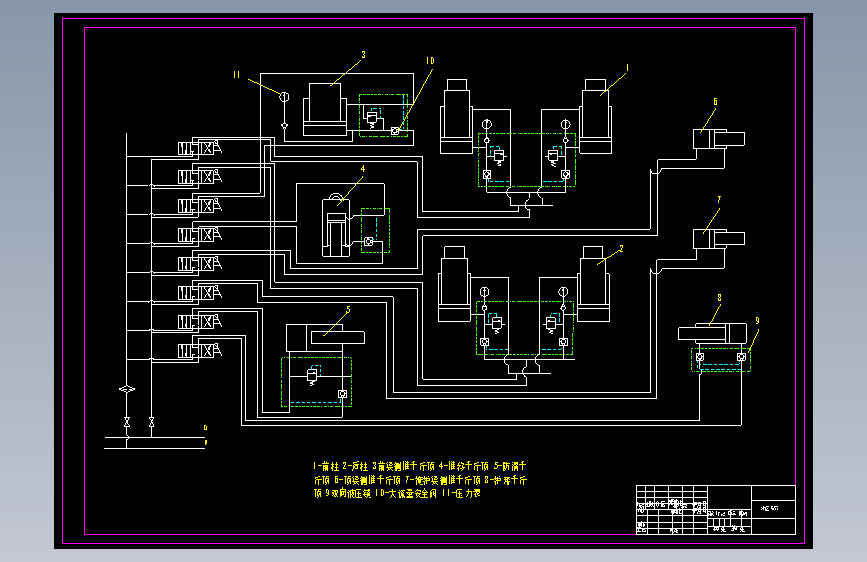Click the bottommost directional control valve symbol
This screenshot has width=867, height=562.
[200, 351]
